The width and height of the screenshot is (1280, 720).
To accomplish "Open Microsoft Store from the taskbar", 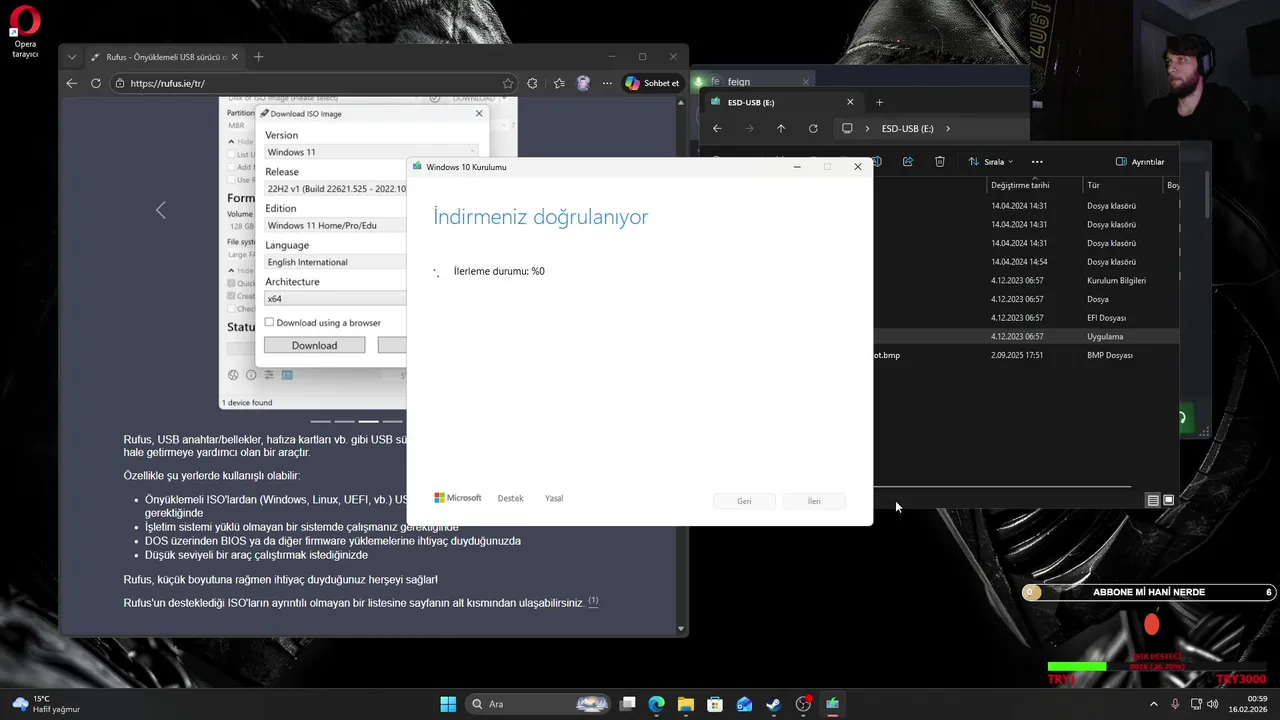I will pyautogui.click(x=715, y=704).
